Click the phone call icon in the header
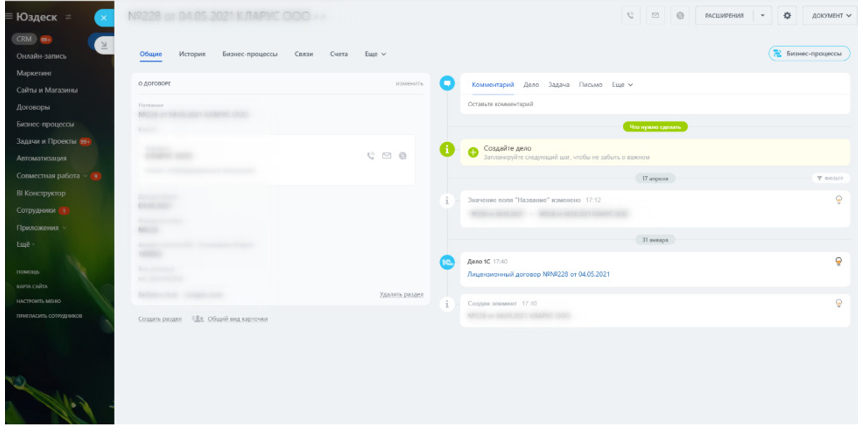 tap(630, 16)
